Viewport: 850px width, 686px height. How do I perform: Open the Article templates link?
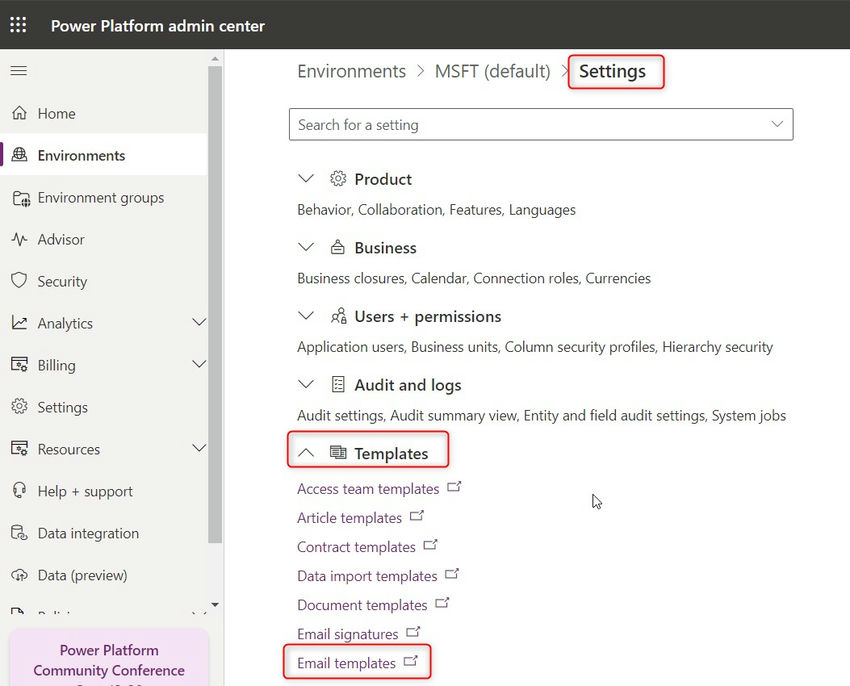(349, 518)
